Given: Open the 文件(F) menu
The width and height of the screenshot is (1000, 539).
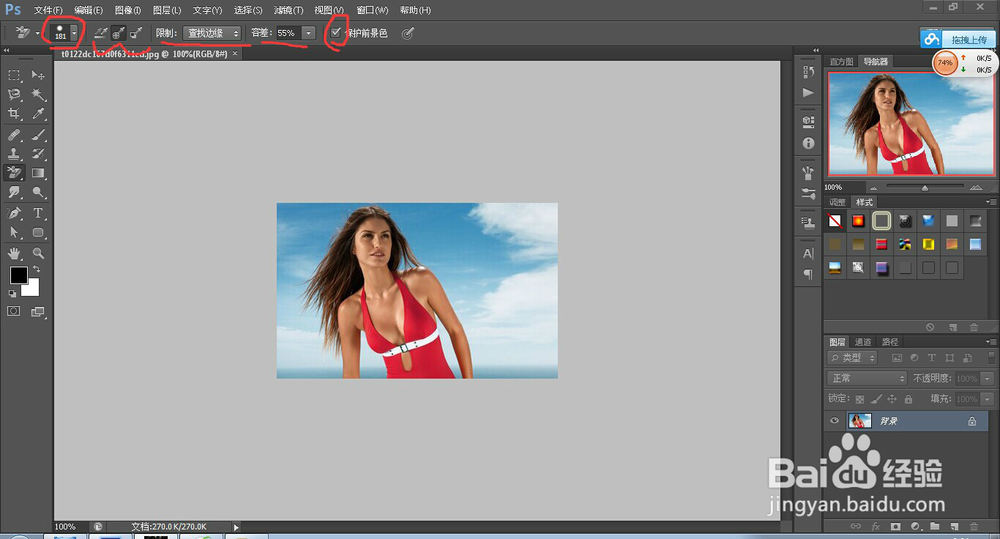Looking at the screenshot, I should 48,10.
